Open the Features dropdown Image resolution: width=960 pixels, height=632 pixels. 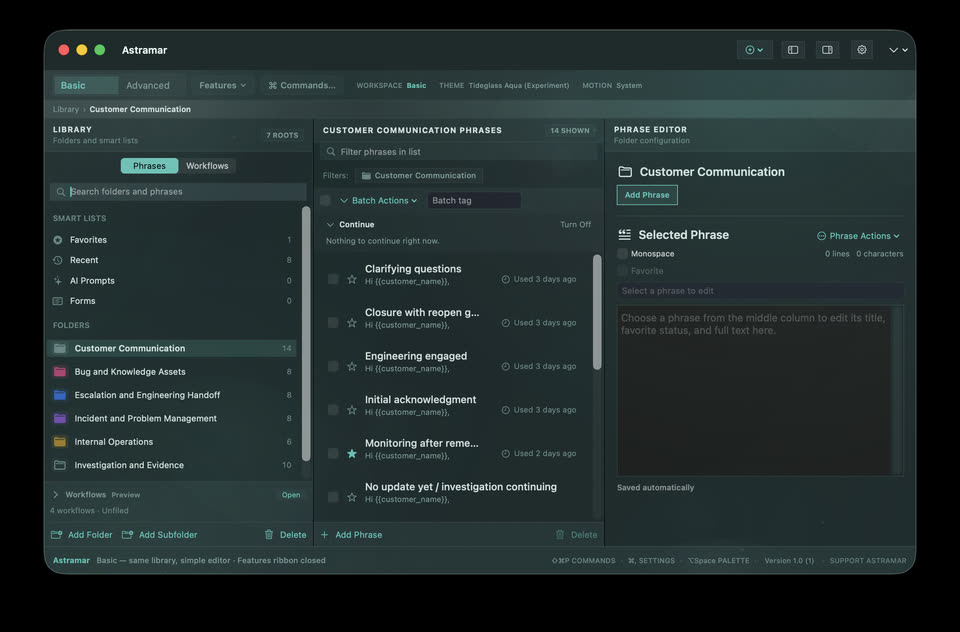click(x=222, y=85)
